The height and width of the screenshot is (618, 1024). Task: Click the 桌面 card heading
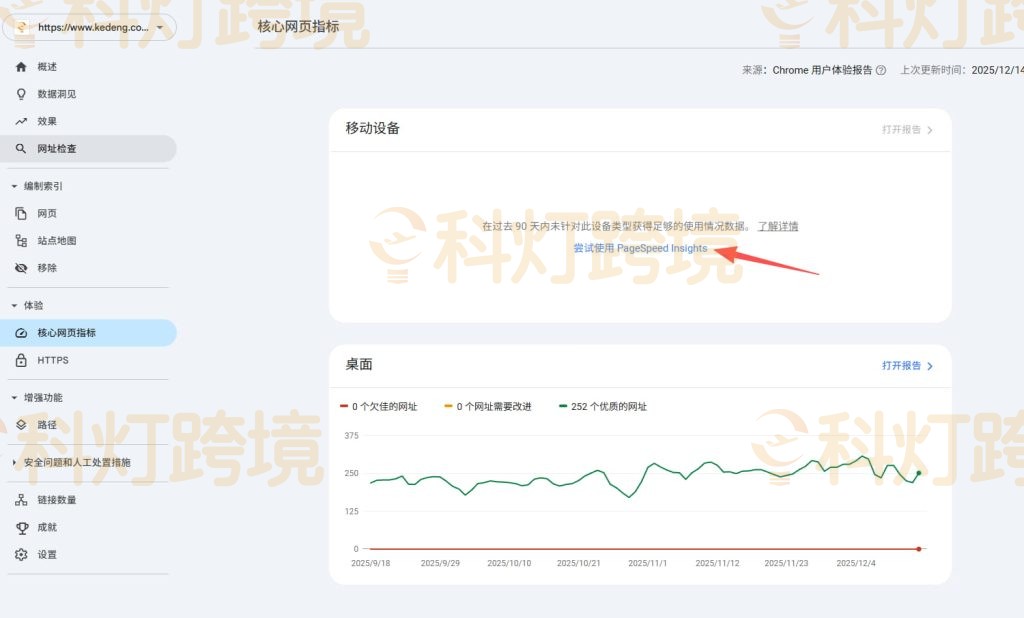[359, 365]
